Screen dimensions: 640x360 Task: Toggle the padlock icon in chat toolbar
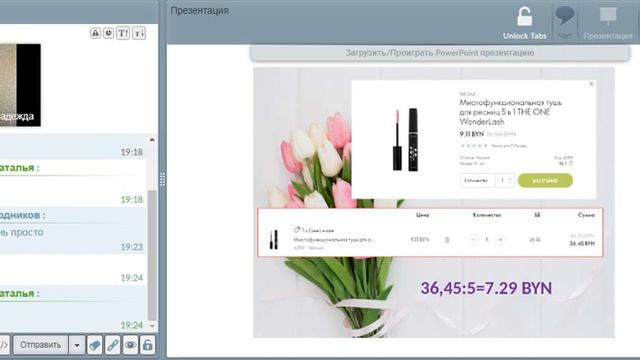[148, 345]
